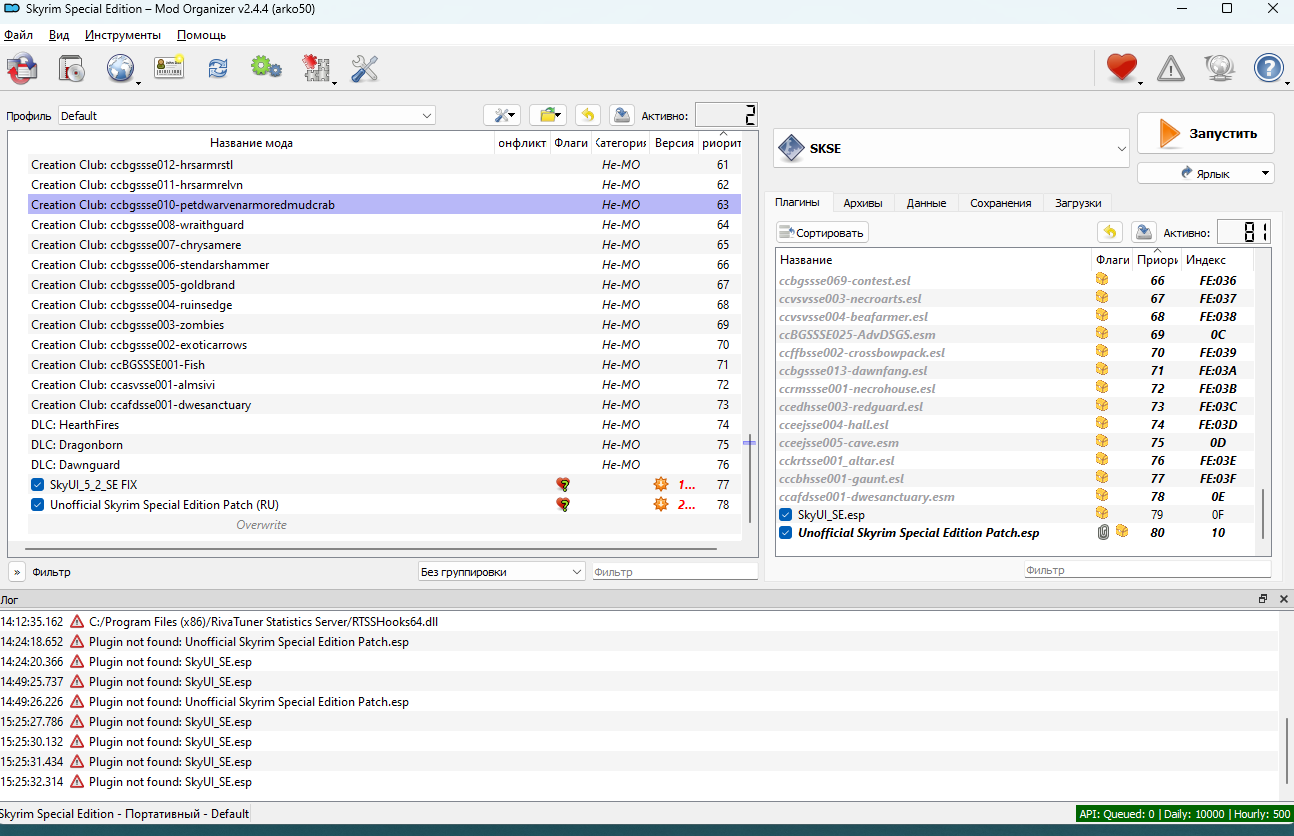Sort mods by Название мода column header

coord(252,143)
